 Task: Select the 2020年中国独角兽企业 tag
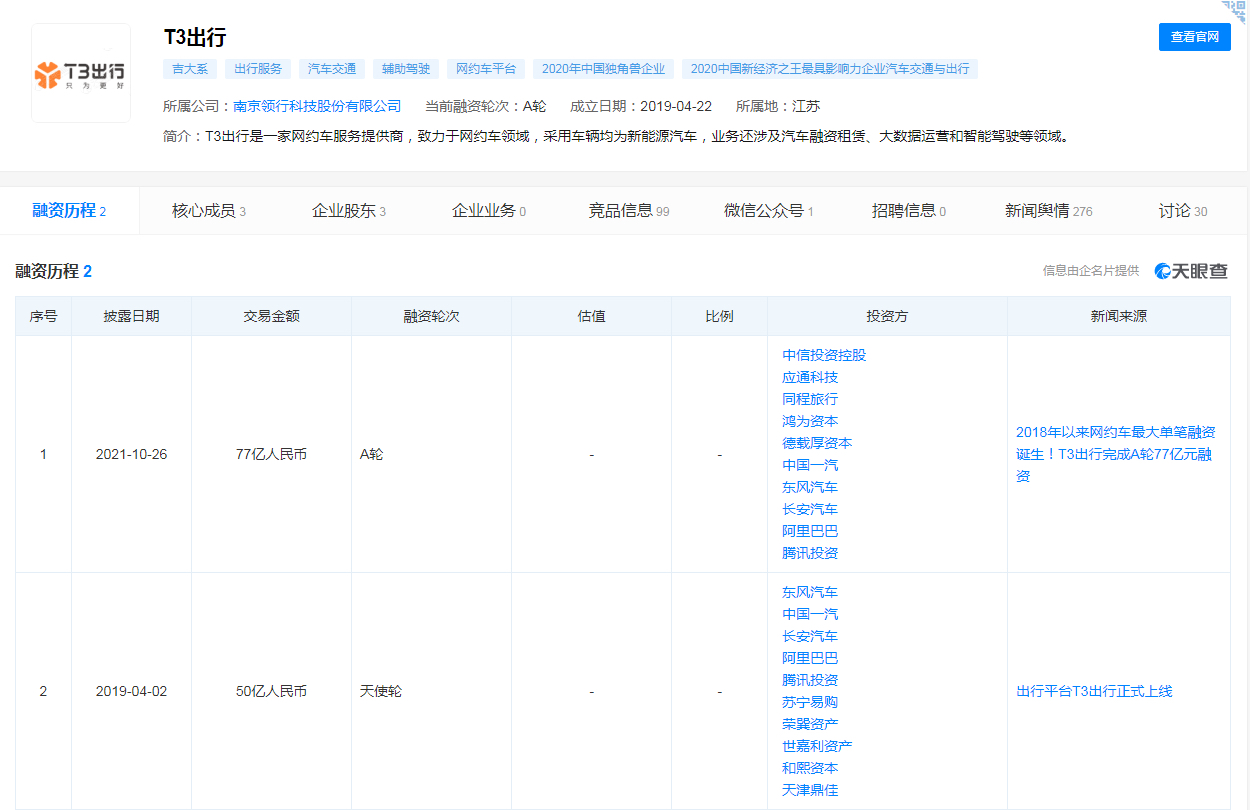coord(604,69)
